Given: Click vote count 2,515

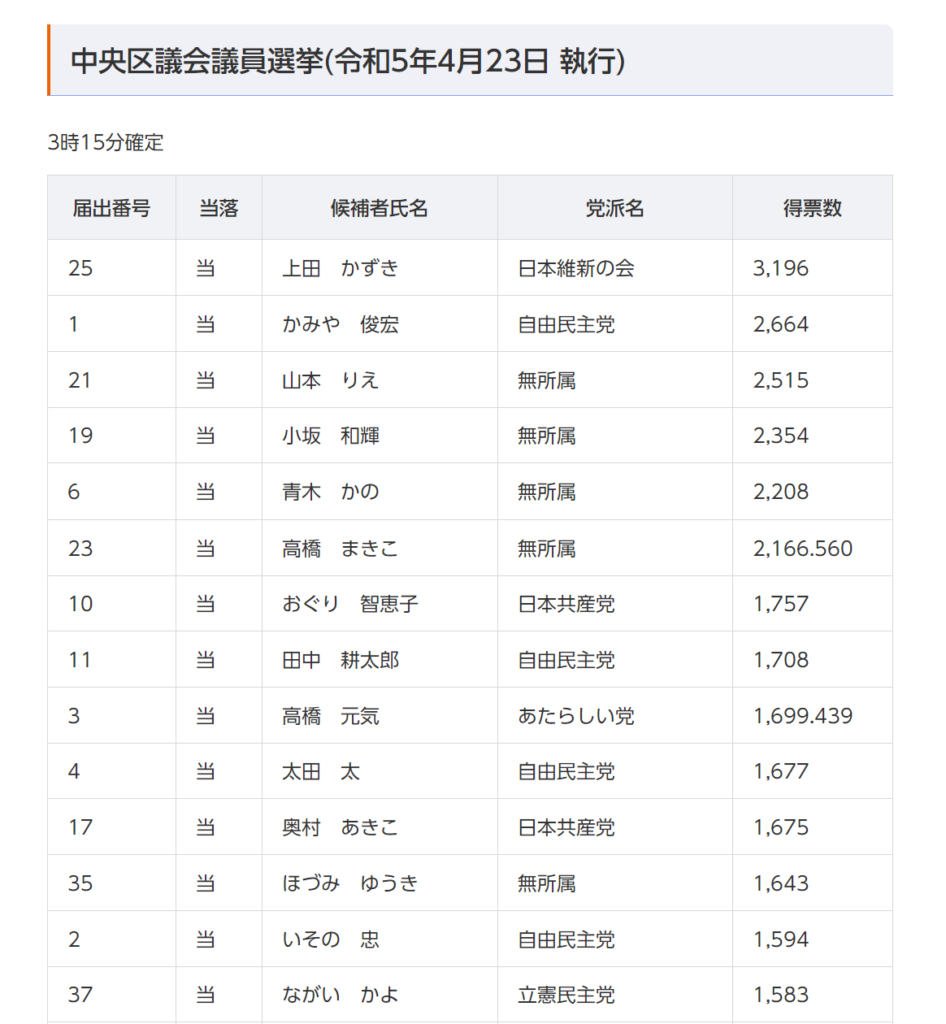Looking at the screenshot, I should tap(781, 381).
